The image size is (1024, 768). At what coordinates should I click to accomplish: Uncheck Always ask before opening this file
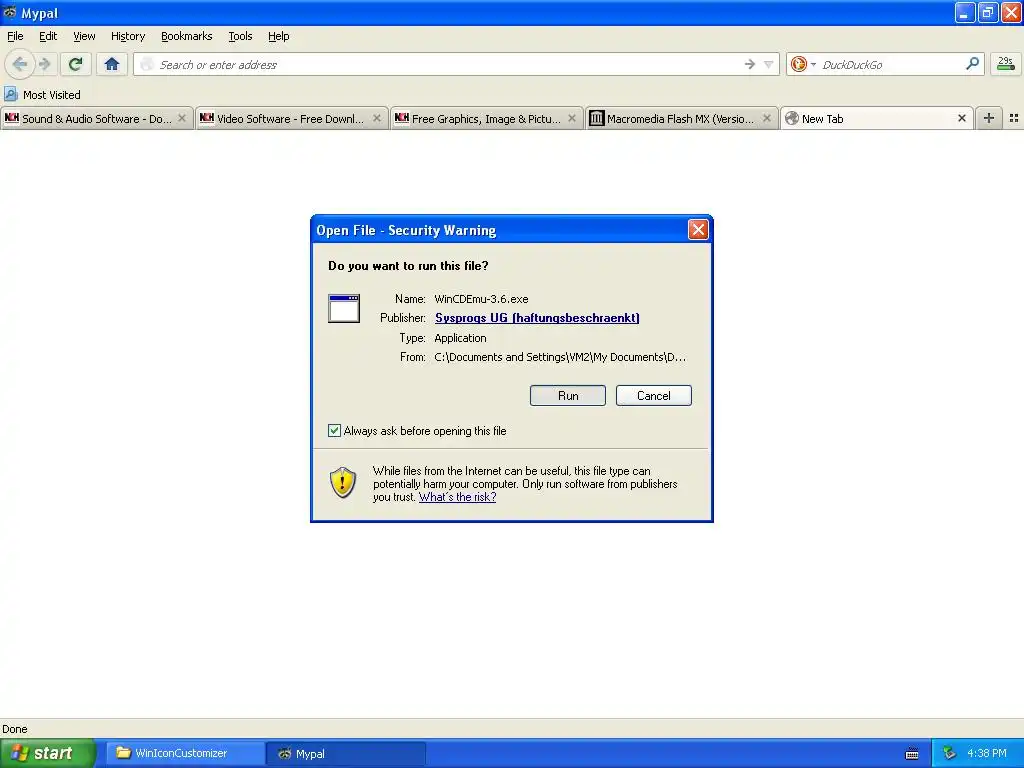pyautogui.click(x=334, y=430)
